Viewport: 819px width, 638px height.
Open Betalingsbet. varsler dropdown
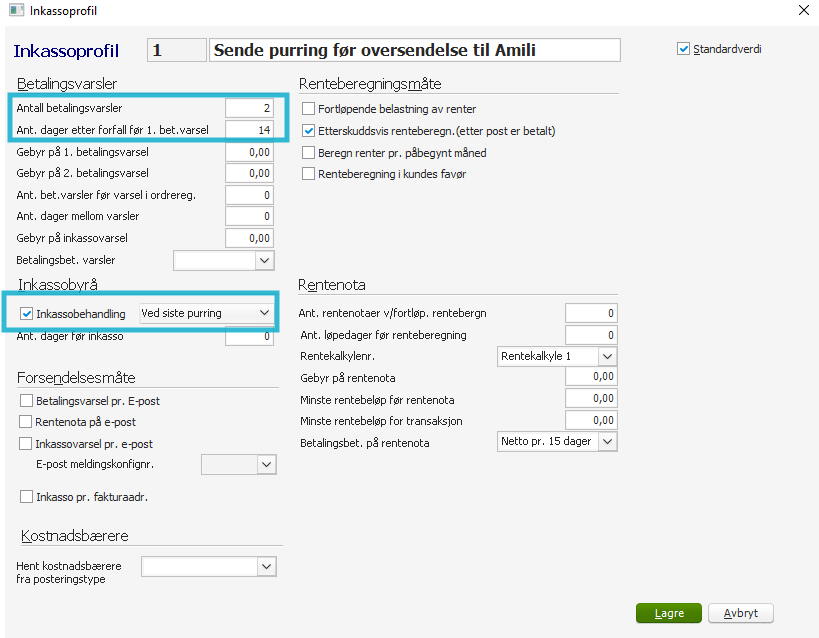[264, 260]
